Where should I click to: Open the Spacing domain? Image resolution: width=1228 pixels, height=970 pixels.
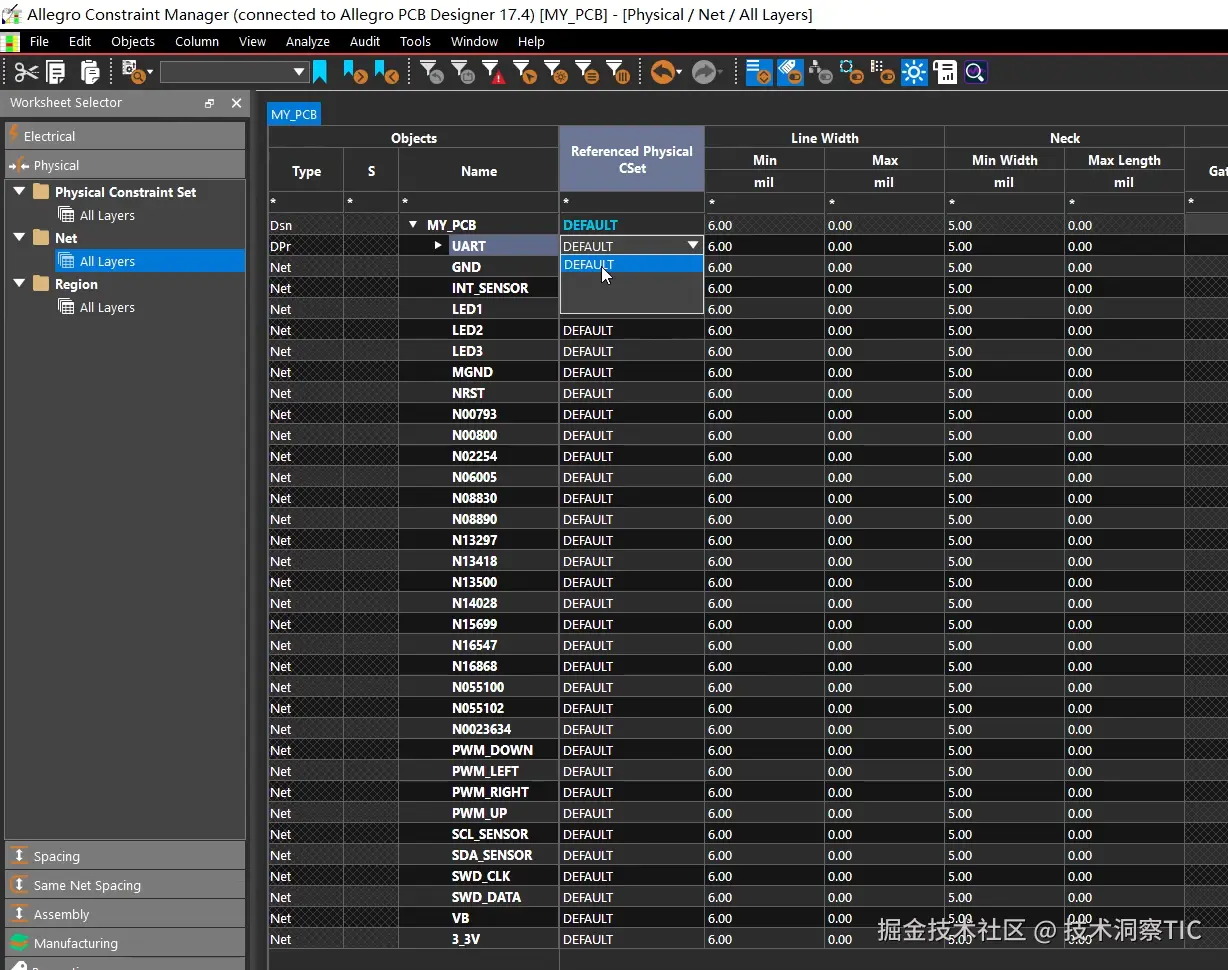point(125,856)
